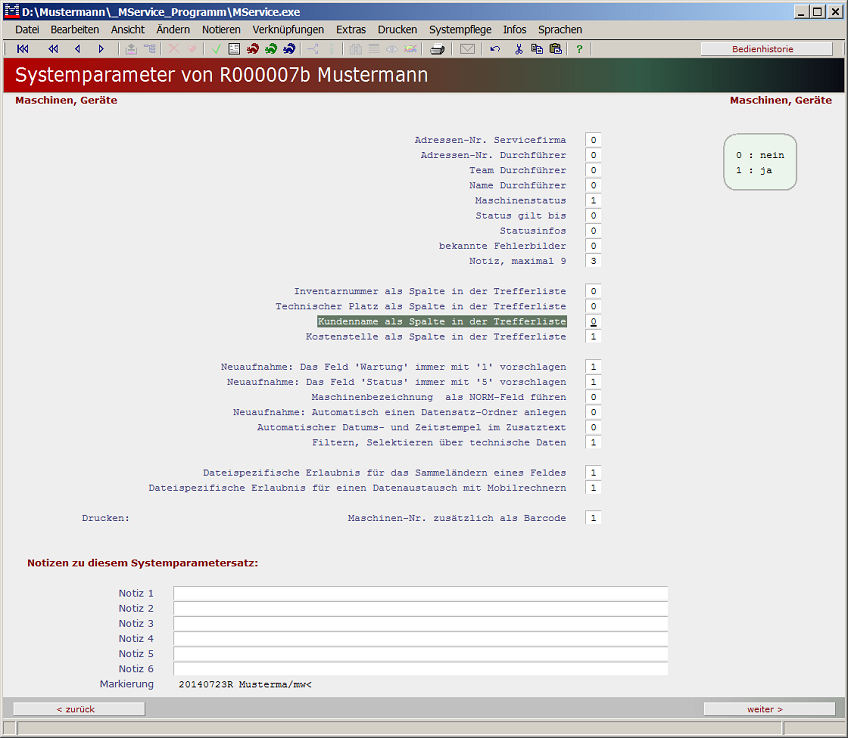The image size is (848, 738).
Task: Open the Sprachen menu
Action: tap(560, 29)
